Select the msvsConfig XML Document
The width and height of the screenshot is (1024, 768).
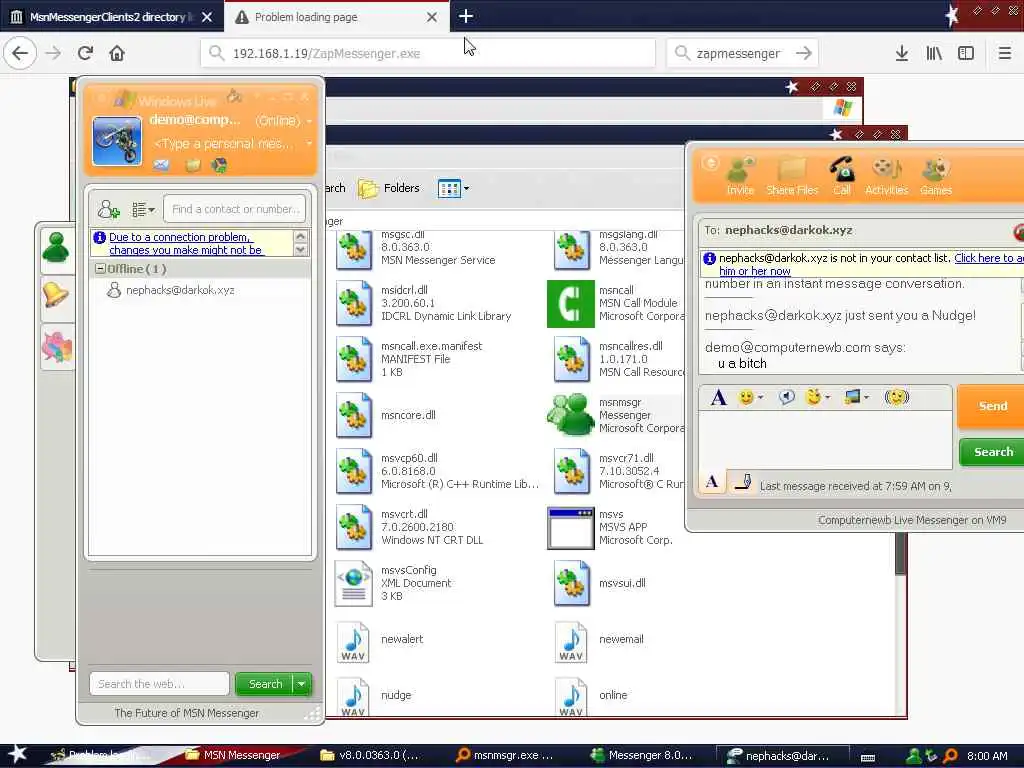pyautogui.click(x=394, y=583)
